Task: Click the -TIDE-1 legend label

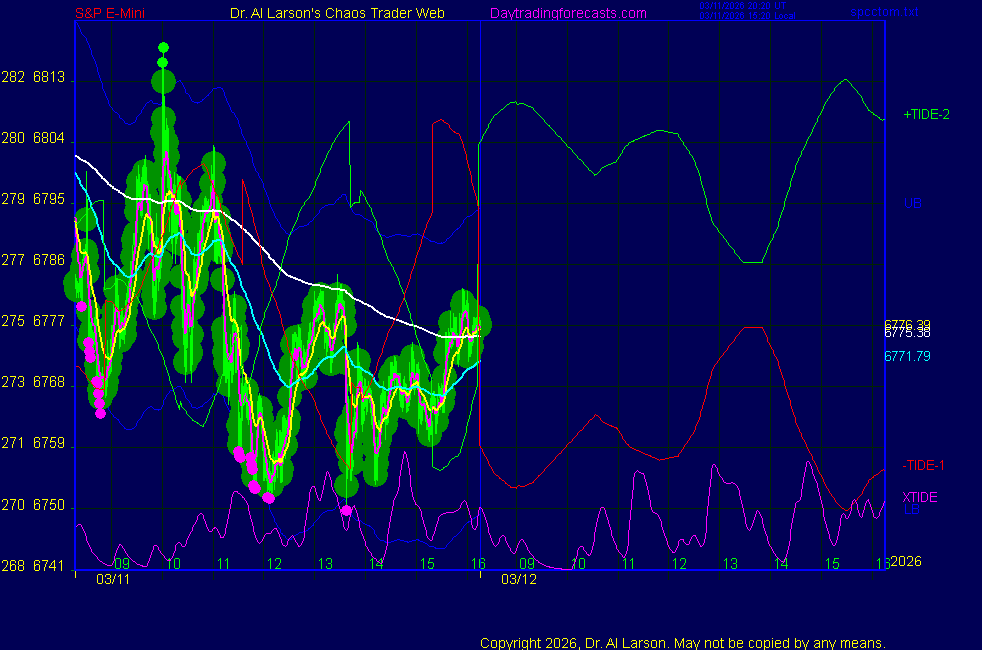Action: 923,465
